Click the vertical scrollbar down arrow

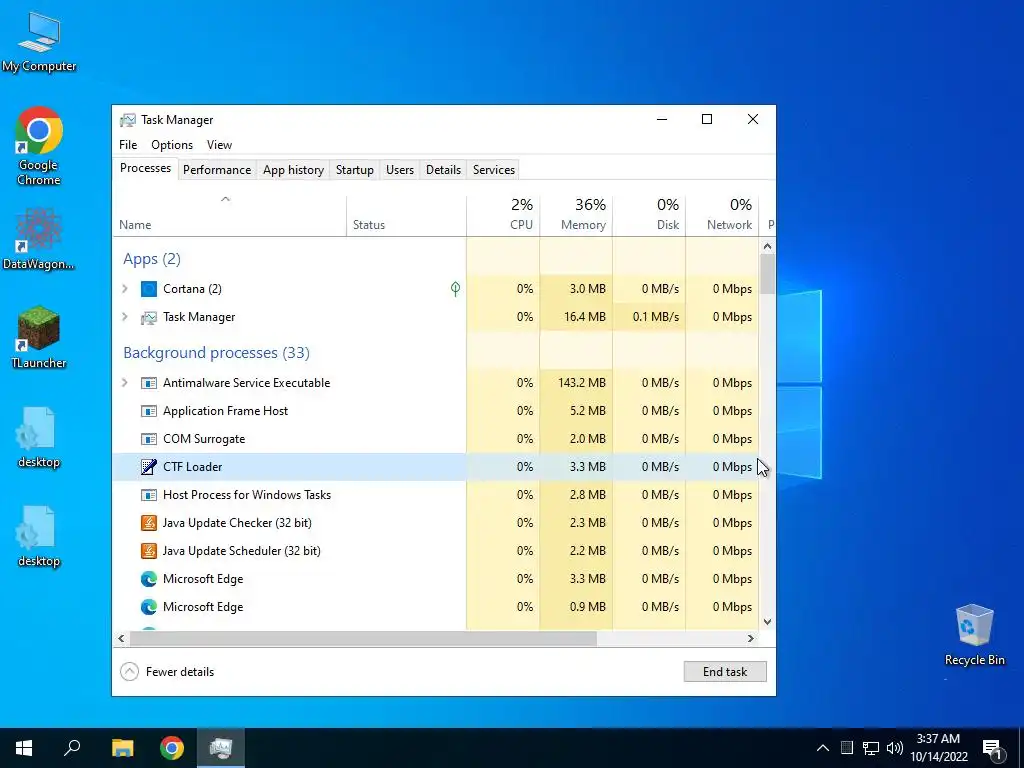[x=767, y=622]
